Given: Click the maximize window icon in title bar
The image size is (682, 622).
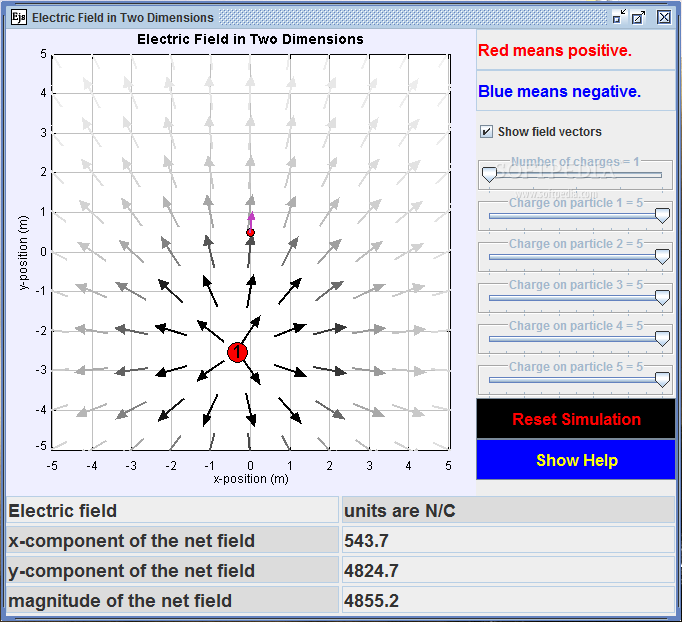Looking at the screenshot, I should pyautogui.click(x=639, y=17).
